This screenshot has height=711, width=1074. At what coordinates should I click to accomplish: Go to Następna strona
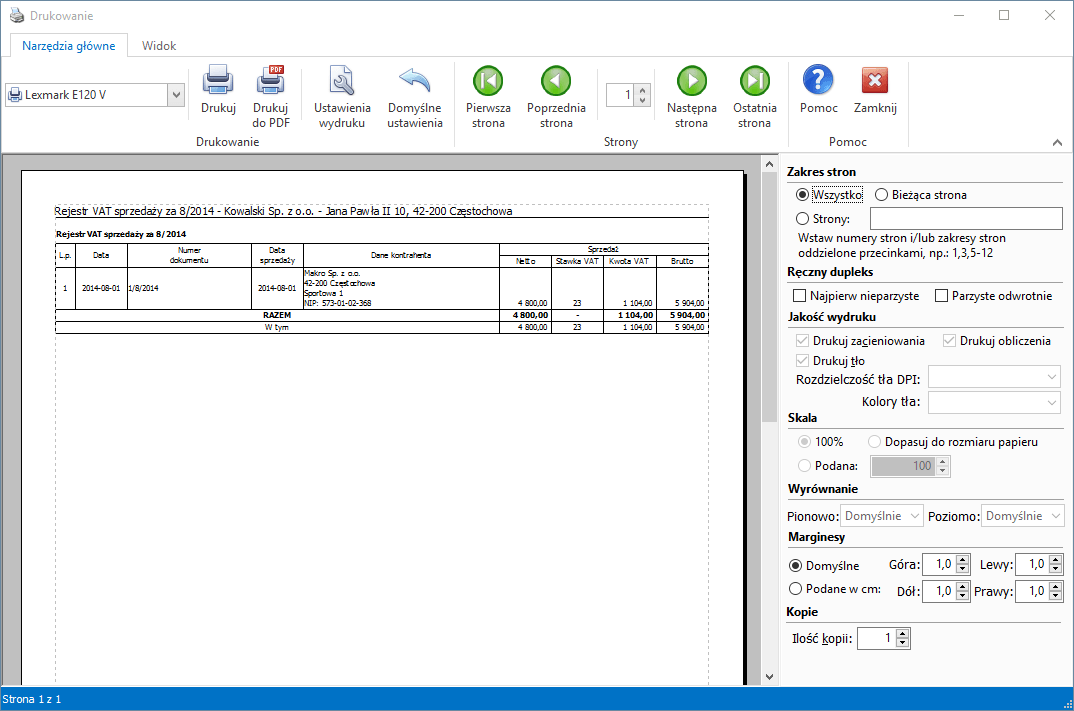point(691,82)
